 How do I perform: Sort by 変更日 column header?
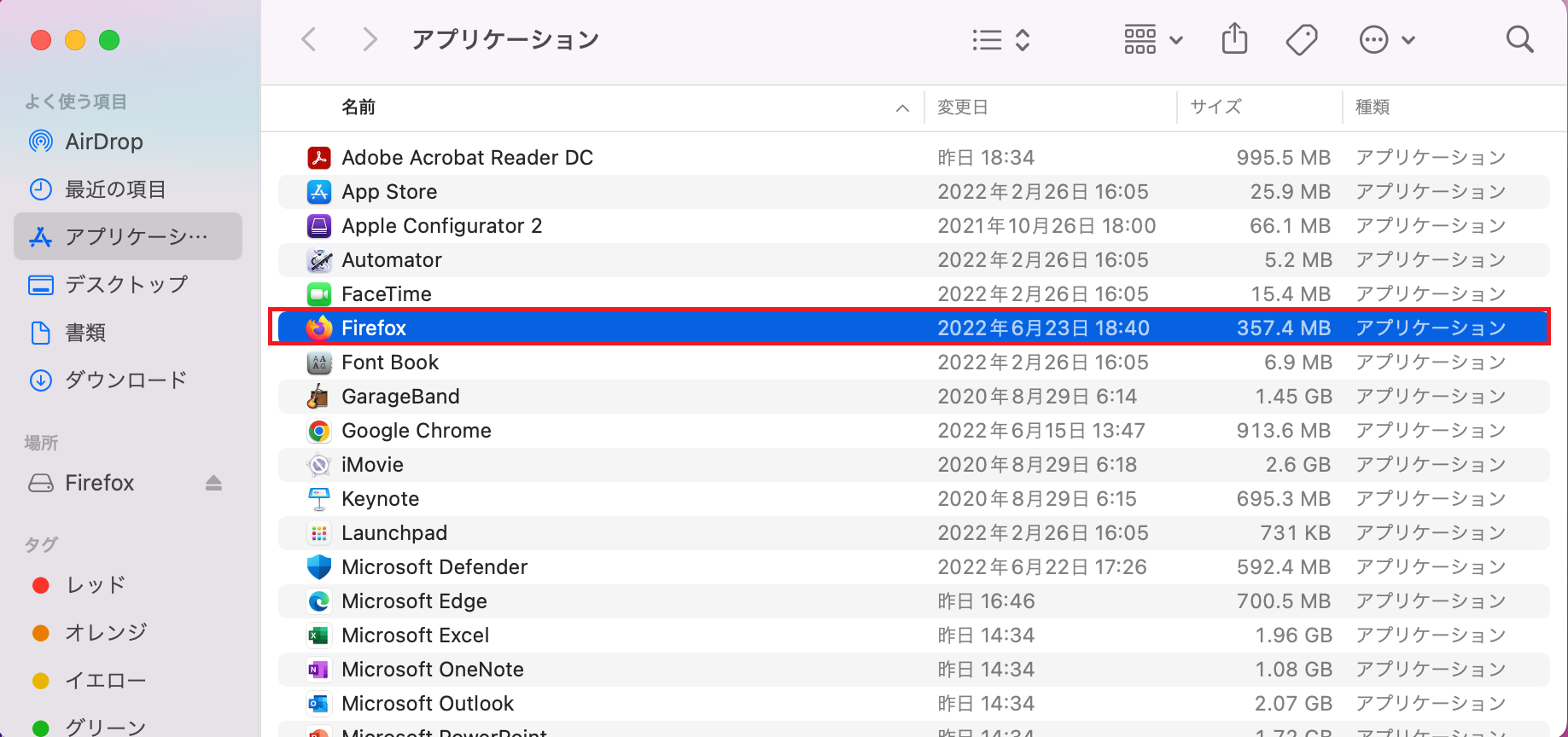pyautogui.click(x=963, y=107)
